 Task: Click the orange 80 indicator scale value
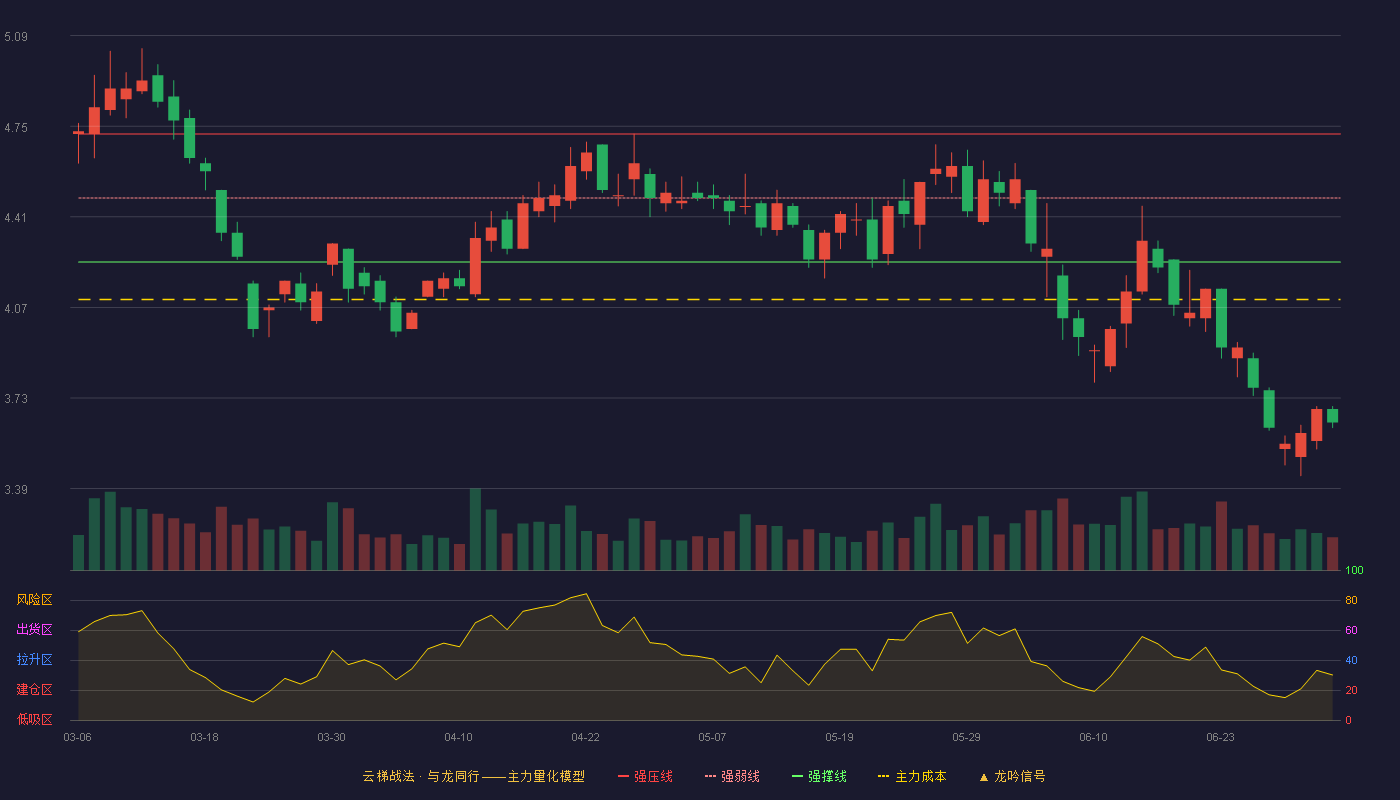coord(1351,600)
